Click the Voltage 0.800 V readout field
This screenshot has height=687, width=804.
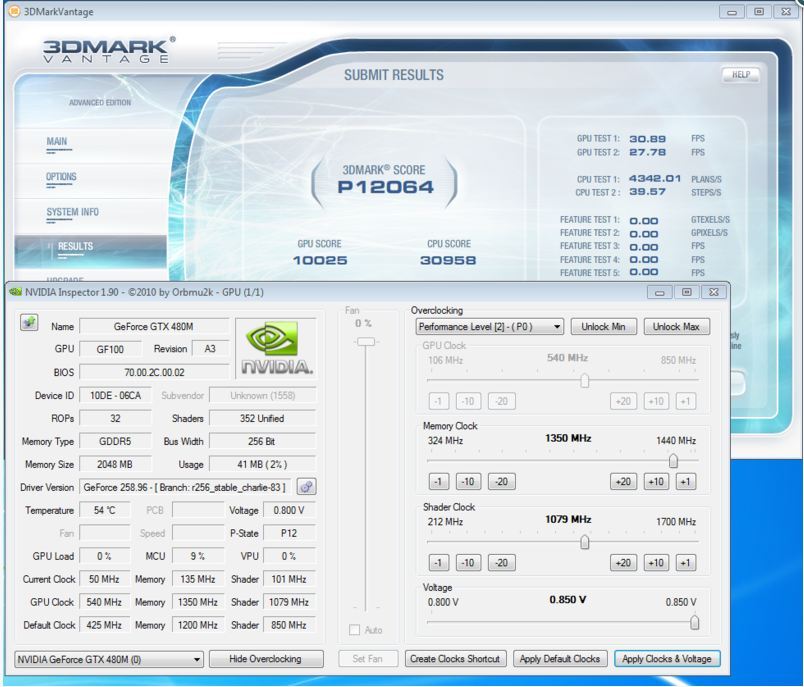289,510
